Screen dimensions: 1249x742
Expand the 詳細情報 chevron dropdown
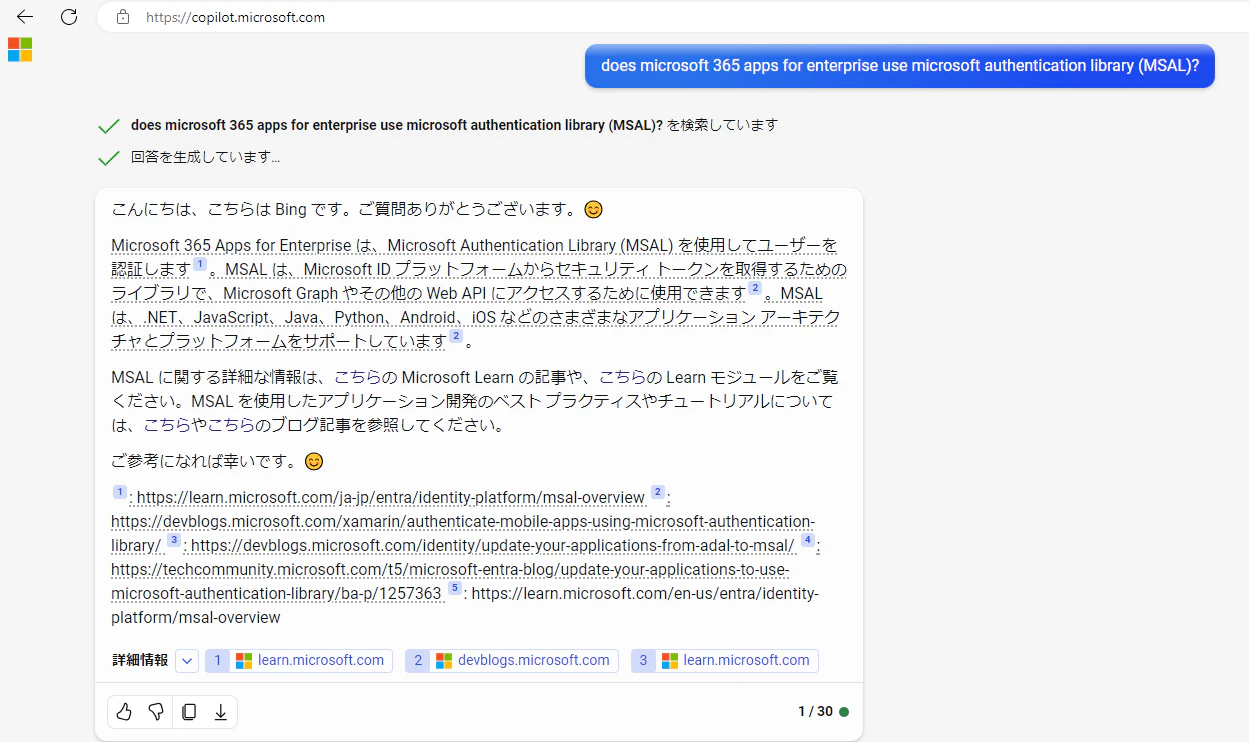(x=187, y=661)
